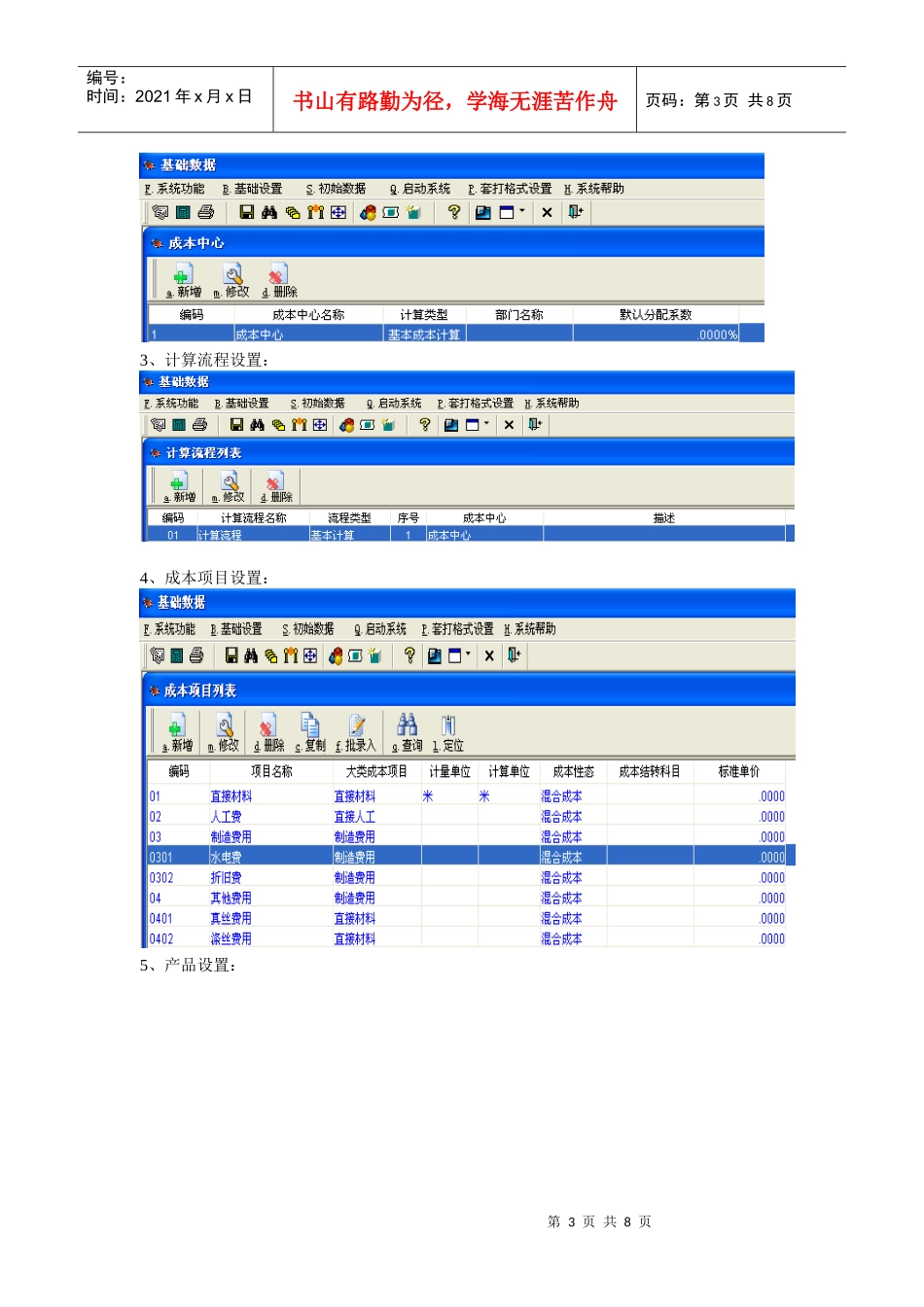
Task: Click the question mark help icon above 成本项目列表
Action: pyautogui.click(x=409, y=656)
